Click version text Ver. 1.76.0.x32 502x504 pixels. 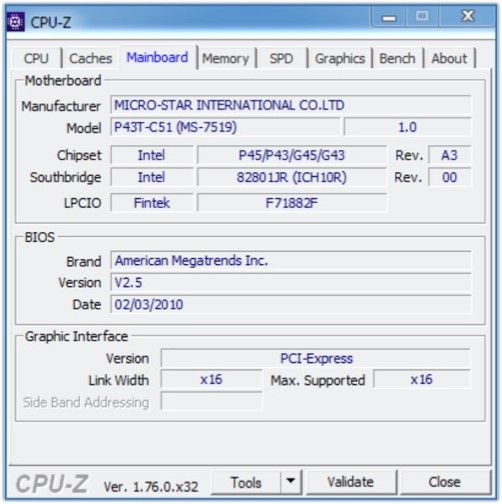pos(151,487)
